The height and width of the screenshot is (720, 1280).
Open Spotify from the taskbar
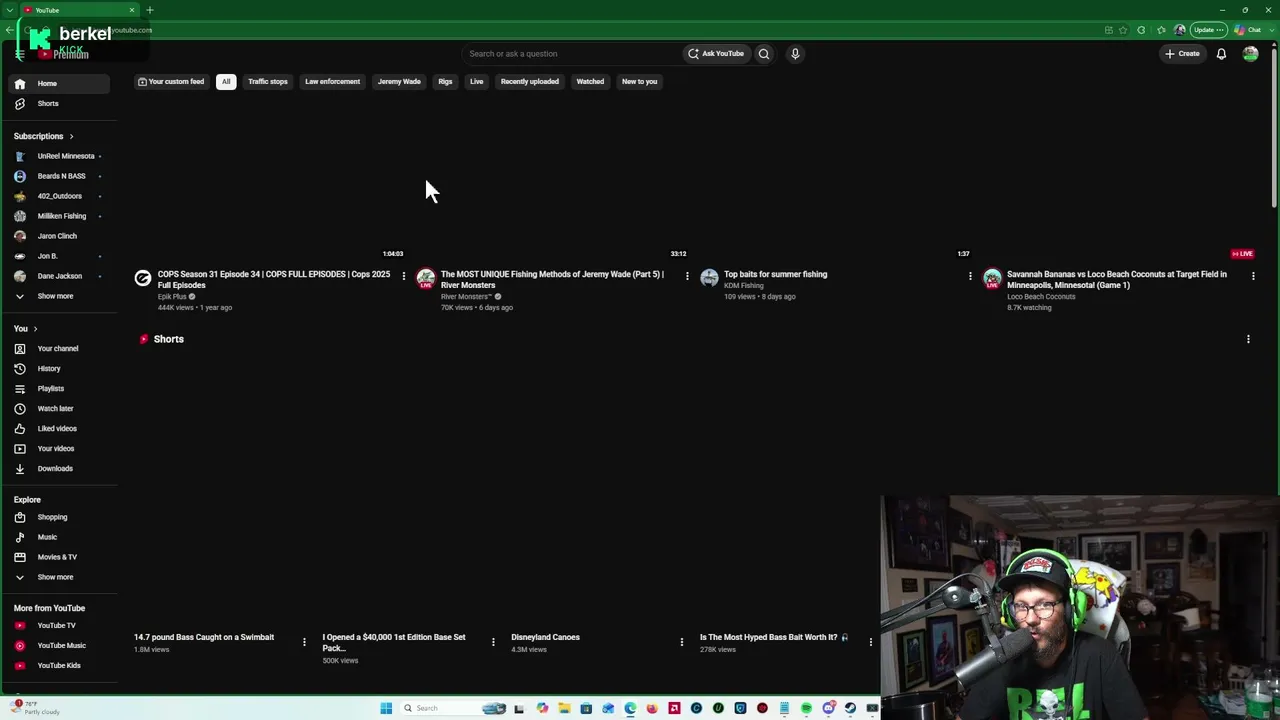tap(806, 709)
